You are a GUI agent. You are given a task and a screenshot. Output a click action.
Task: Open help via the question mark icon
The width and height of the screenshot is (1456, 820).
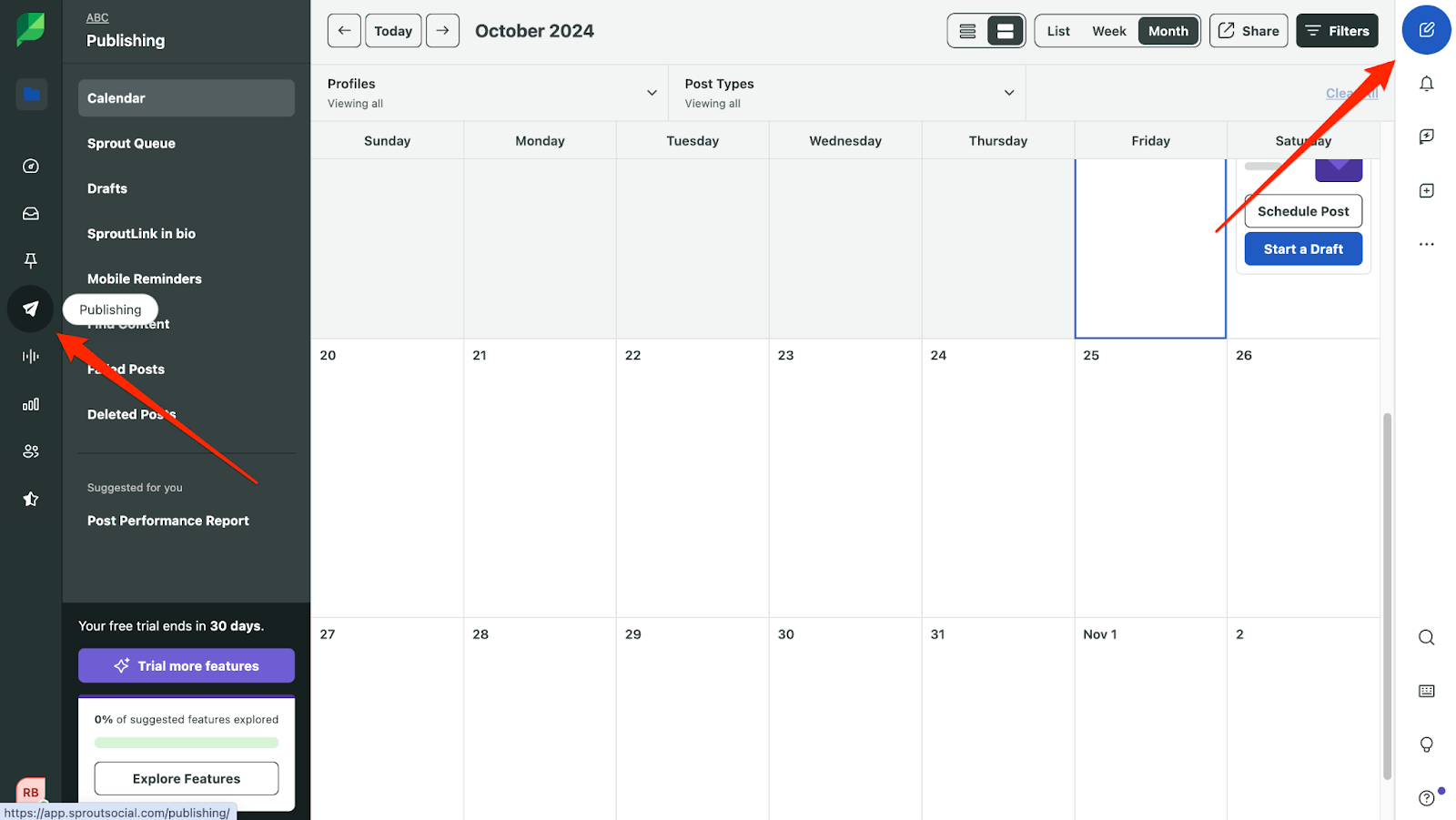[x=1425, y=797]
